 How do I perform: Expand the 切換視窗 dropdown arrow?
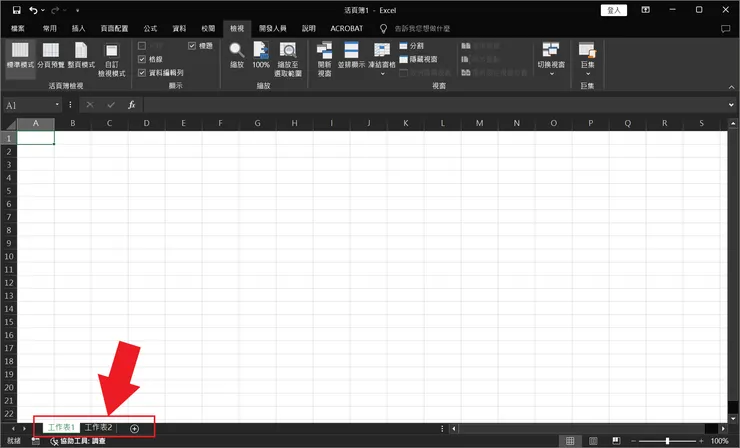click(x=551, y=74)
